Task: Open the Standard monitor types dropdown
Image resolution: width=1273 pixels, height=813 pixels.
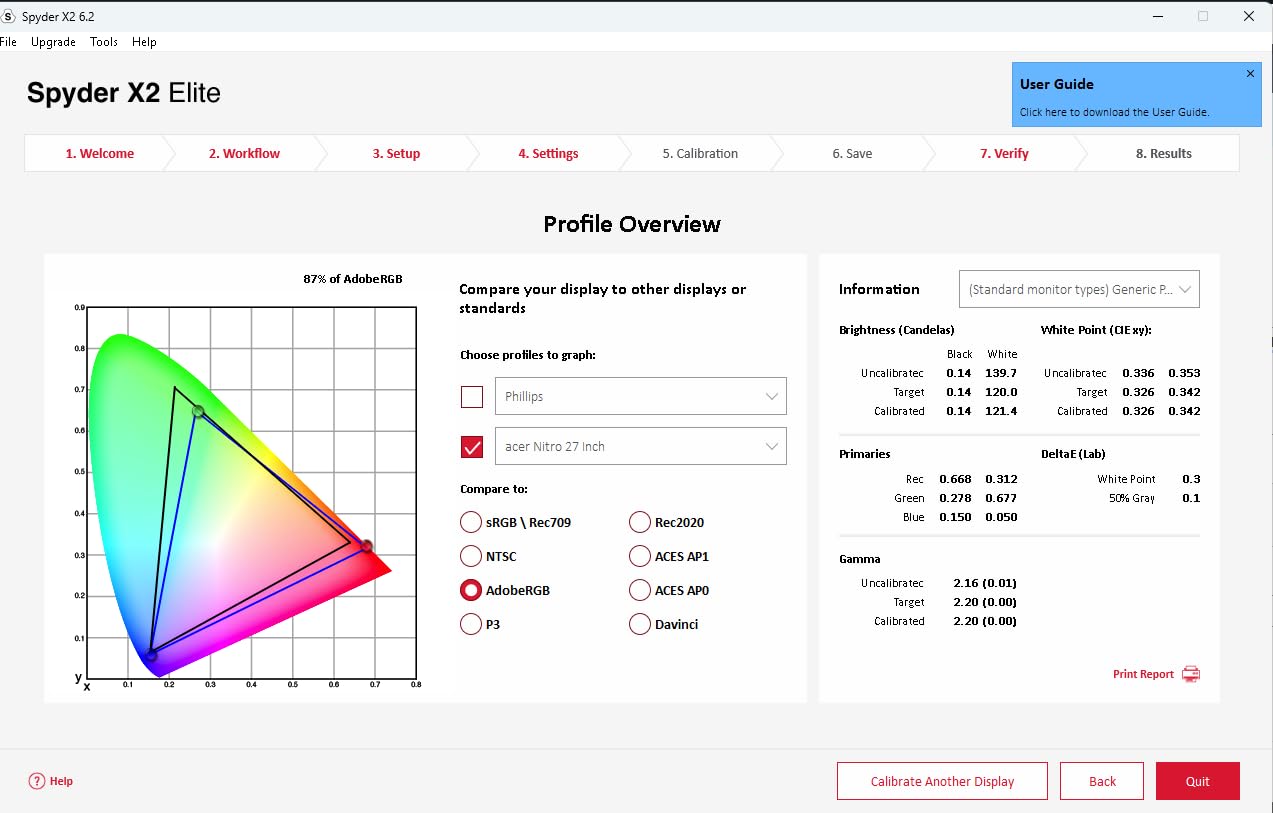Action: 1078,289
